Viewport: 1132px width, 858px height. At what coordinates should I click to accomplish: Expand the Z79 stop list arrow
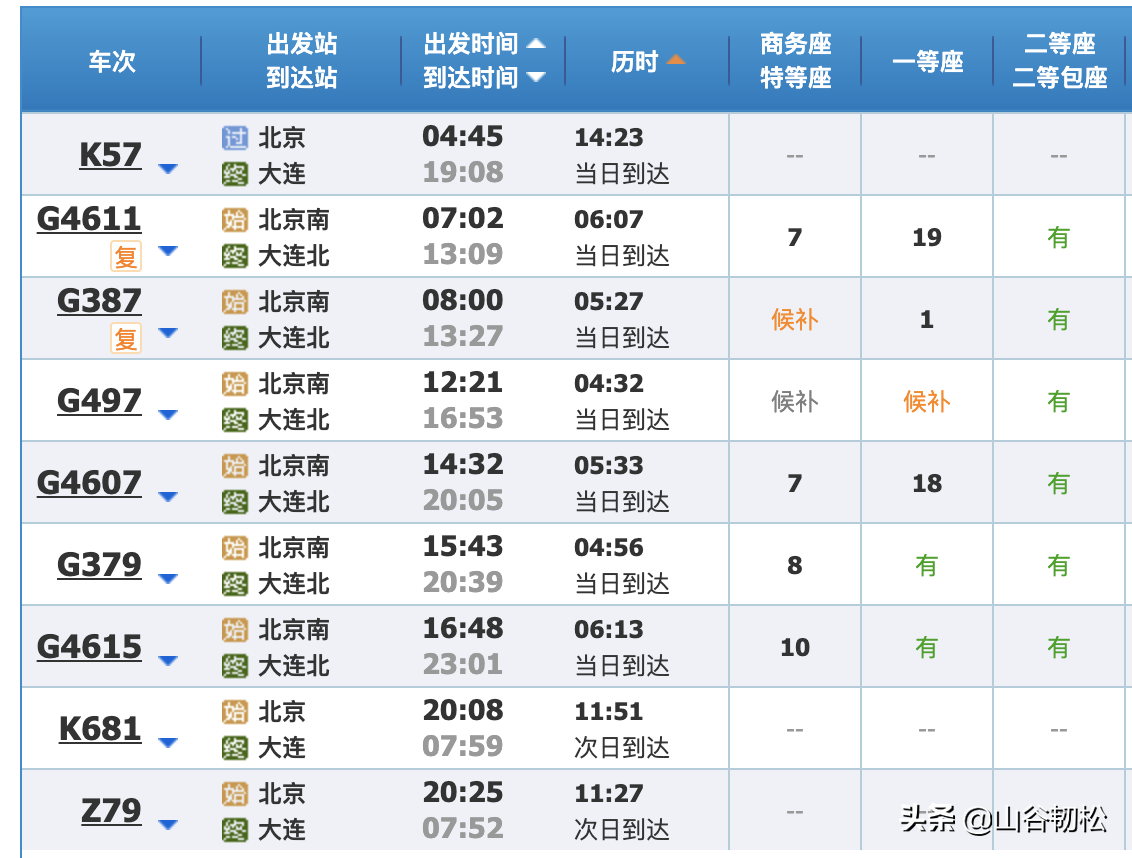167,825
